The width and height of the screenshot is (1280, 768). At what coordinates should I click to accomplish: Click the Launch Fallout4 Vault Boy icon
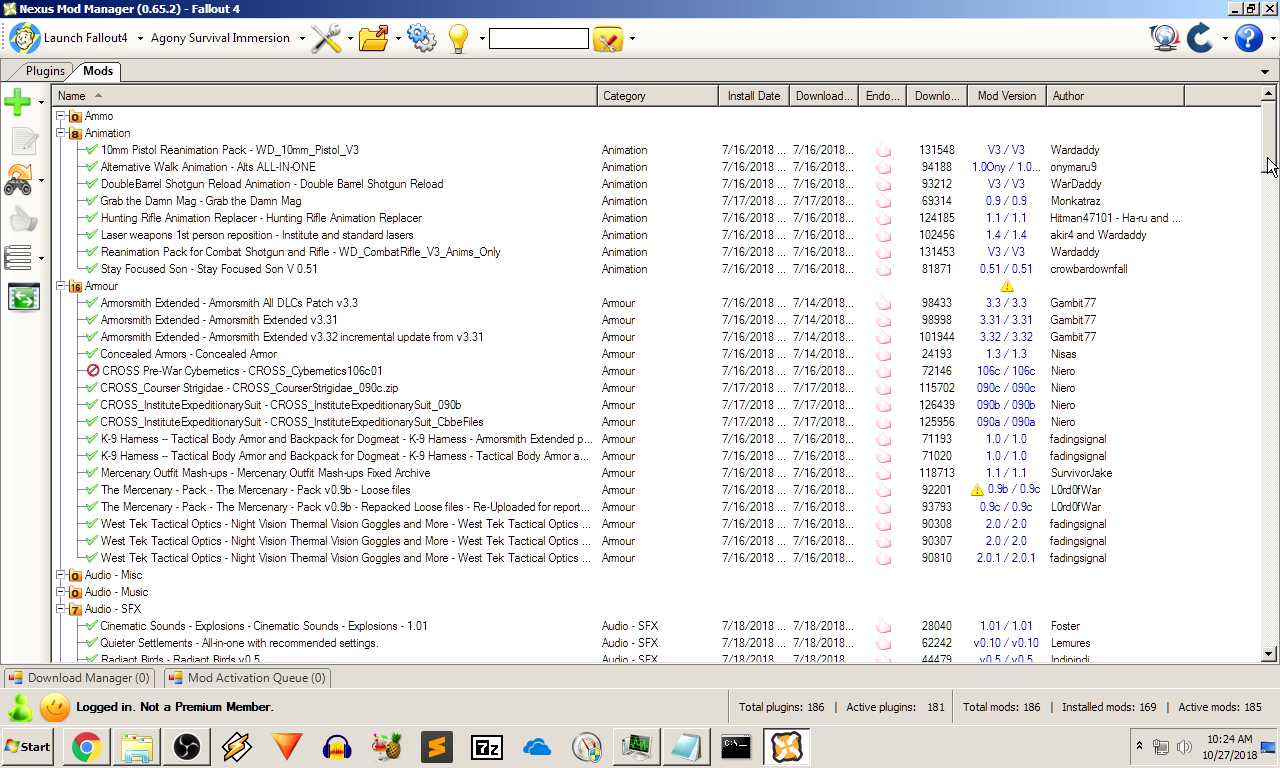pos(24,38)
